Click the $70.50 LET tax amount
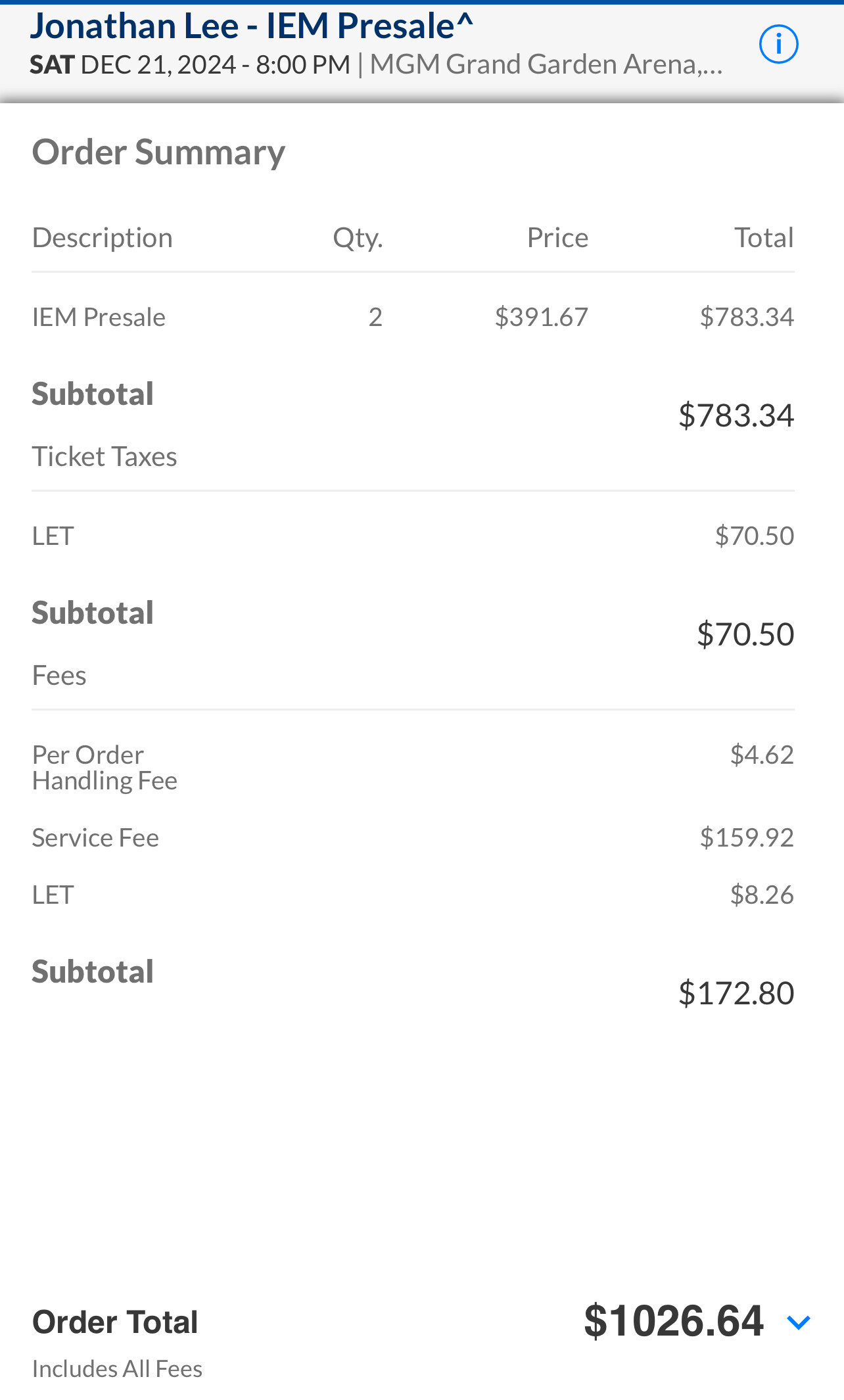844x1400 pixels. pos(754,536)
